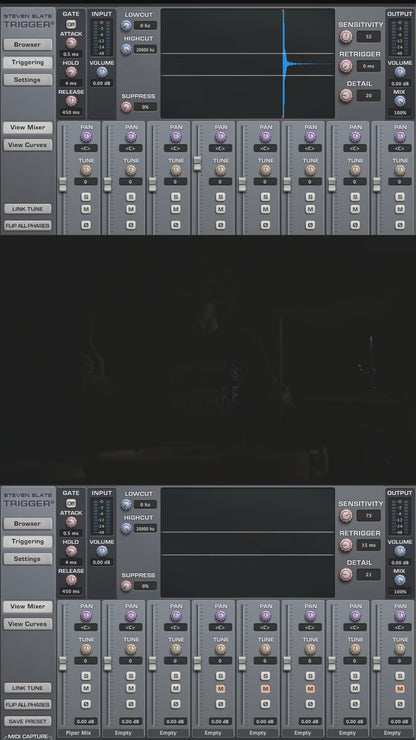
Task: Unmute channel 8 in the lower plugin
Action: click(x=400, y=689)
